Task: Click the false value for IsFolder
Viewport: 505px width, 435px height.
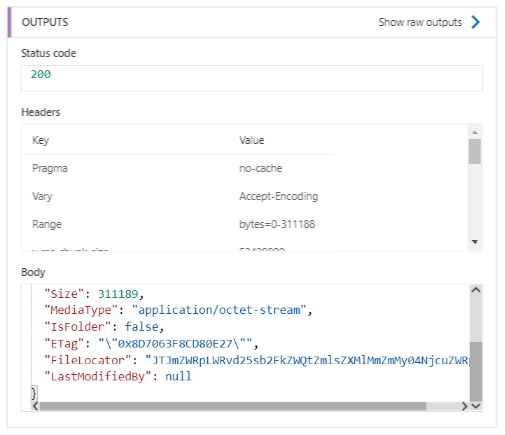Action: point(141,327)
